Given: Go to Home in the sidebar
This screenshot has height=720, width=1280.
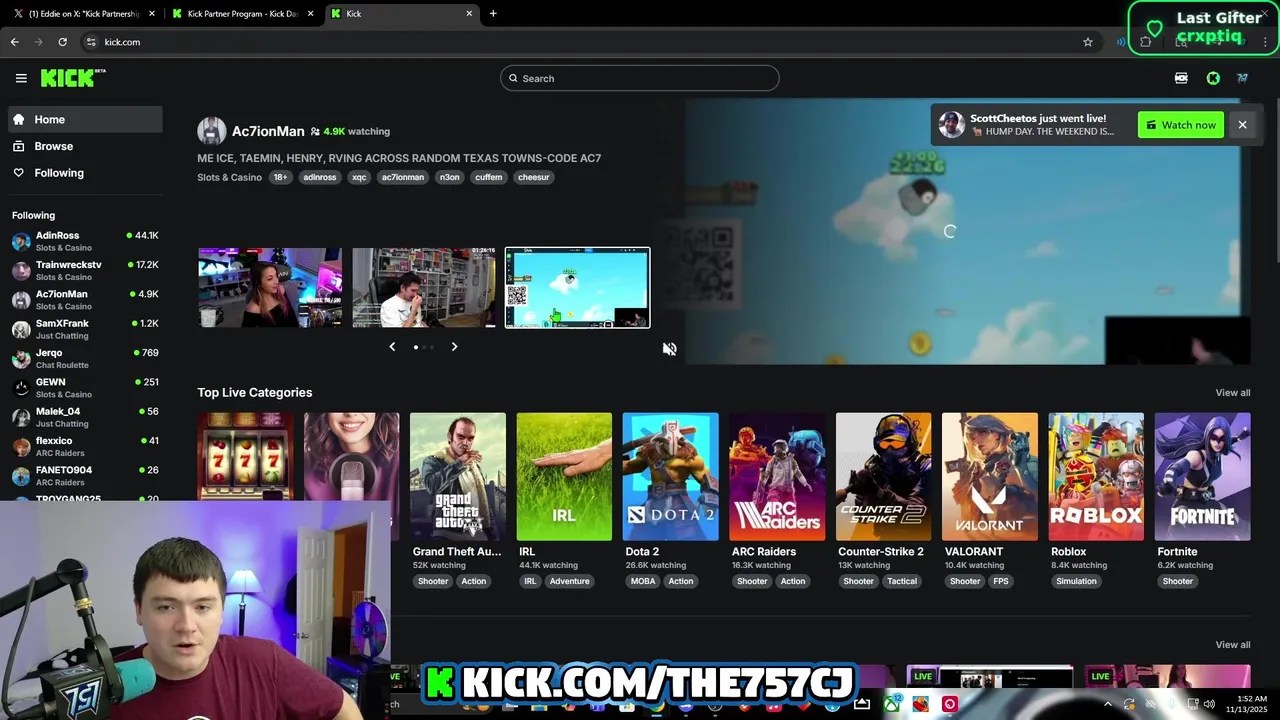Looking at the screenshot, I should pos(84,119).
